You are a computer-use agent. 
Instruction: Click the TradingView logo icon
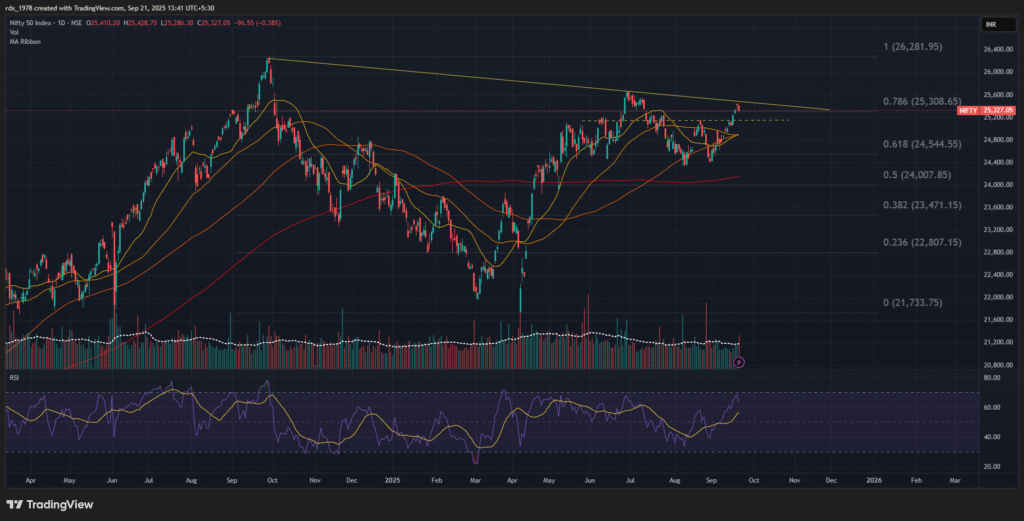[18, 503]
